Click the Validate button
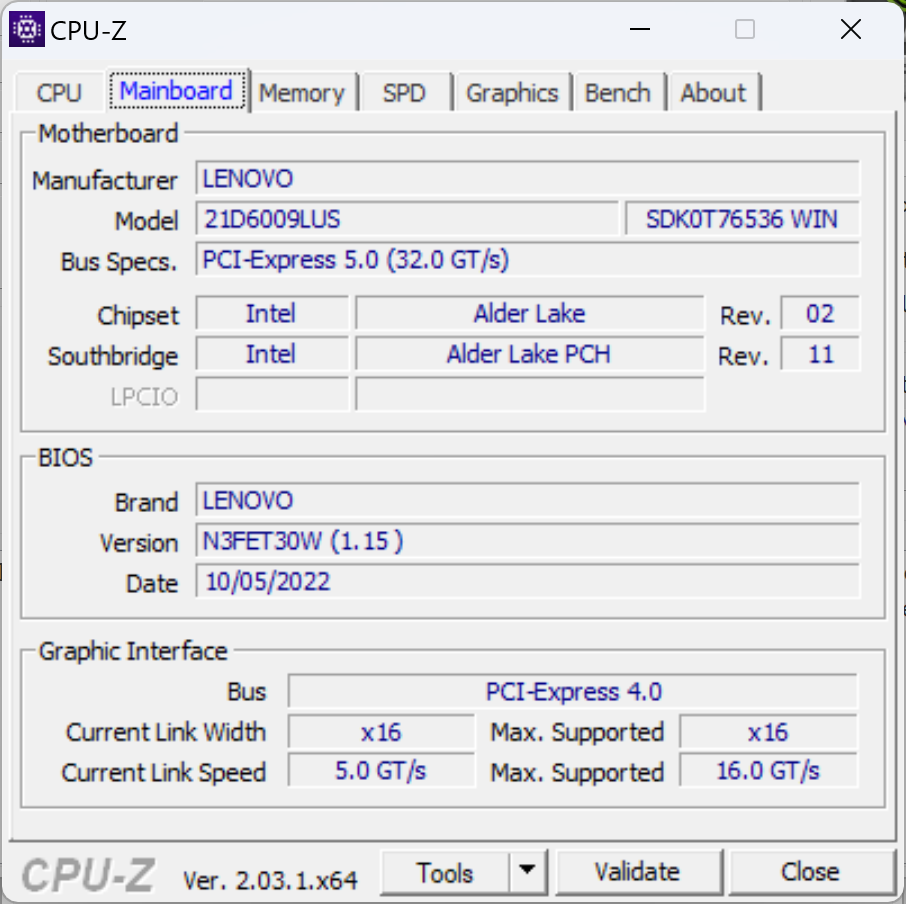Viewport: 906px width, 904px height. 637,872
